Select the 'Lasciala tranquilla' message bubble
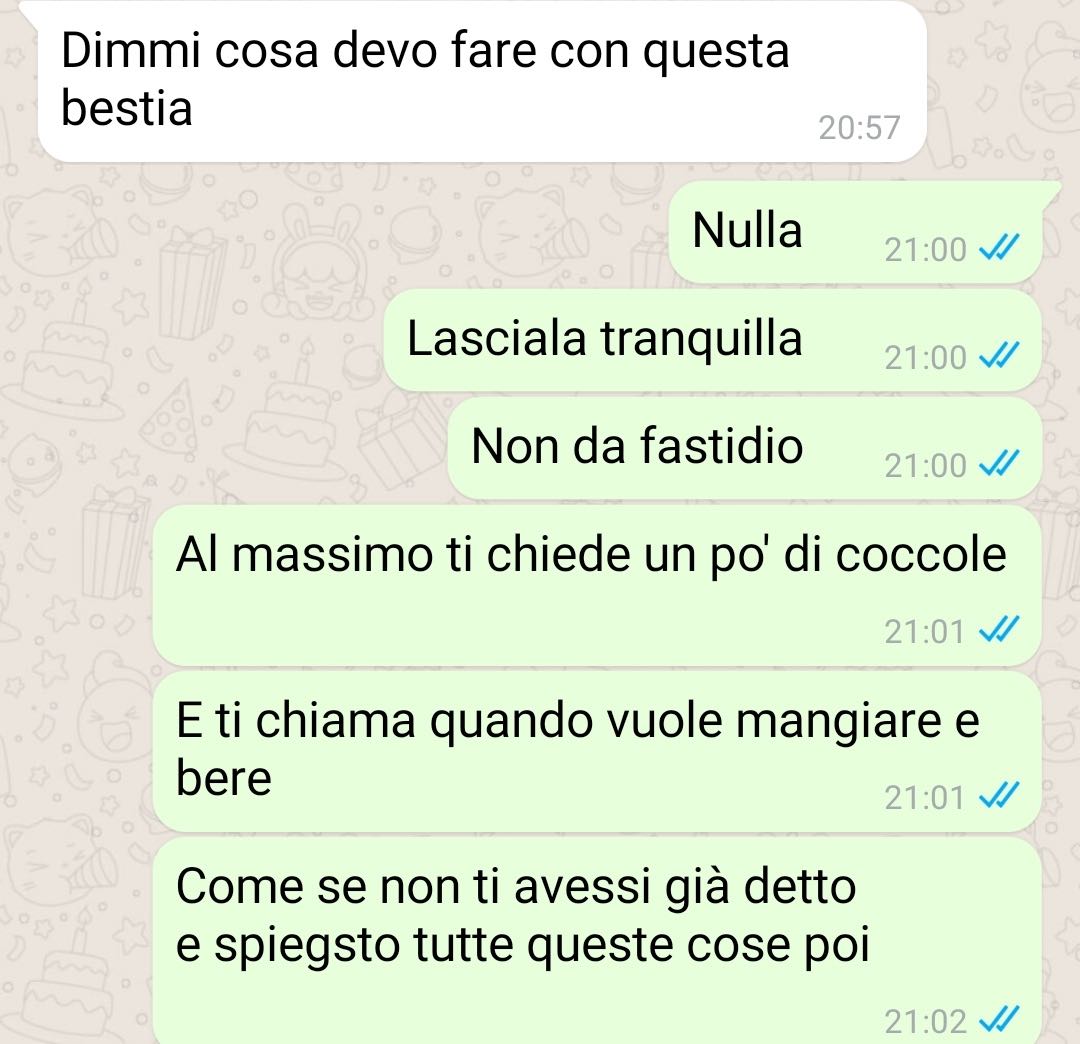 click(712, 340)
